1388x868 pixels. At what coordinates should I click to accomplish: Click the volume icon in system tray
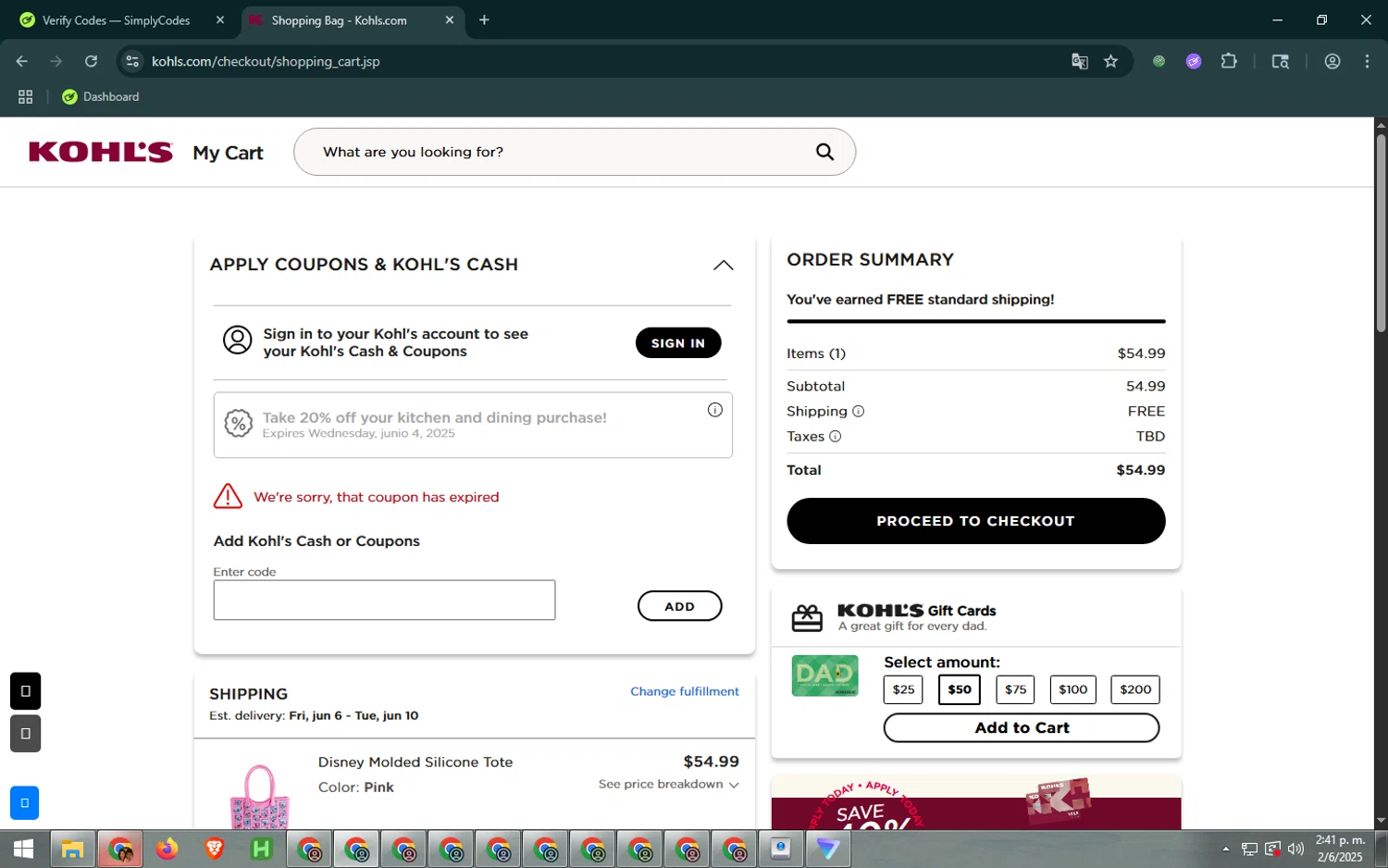(1295, 849)
